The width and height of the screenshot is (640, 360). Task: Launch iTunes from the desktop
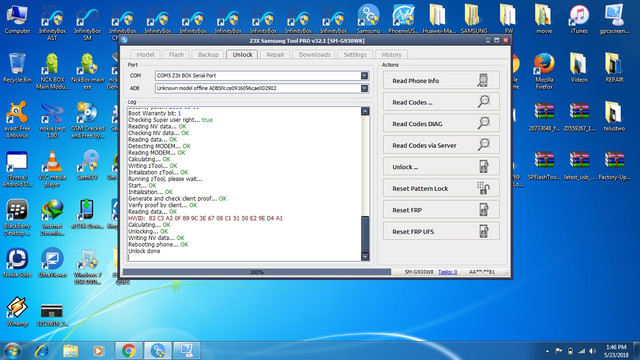pyautogui.click(x=579, y=20)
